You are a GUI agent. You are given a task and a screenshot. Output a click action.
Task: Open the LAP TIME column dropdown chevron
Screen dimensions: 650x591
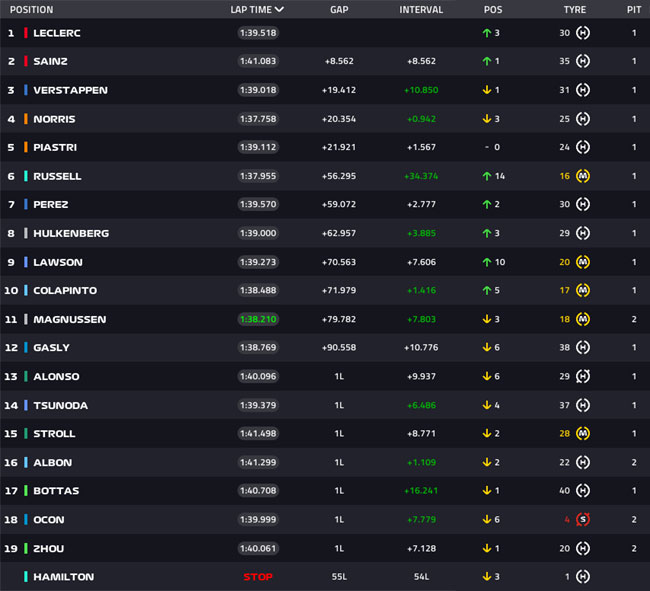(279, 9)
